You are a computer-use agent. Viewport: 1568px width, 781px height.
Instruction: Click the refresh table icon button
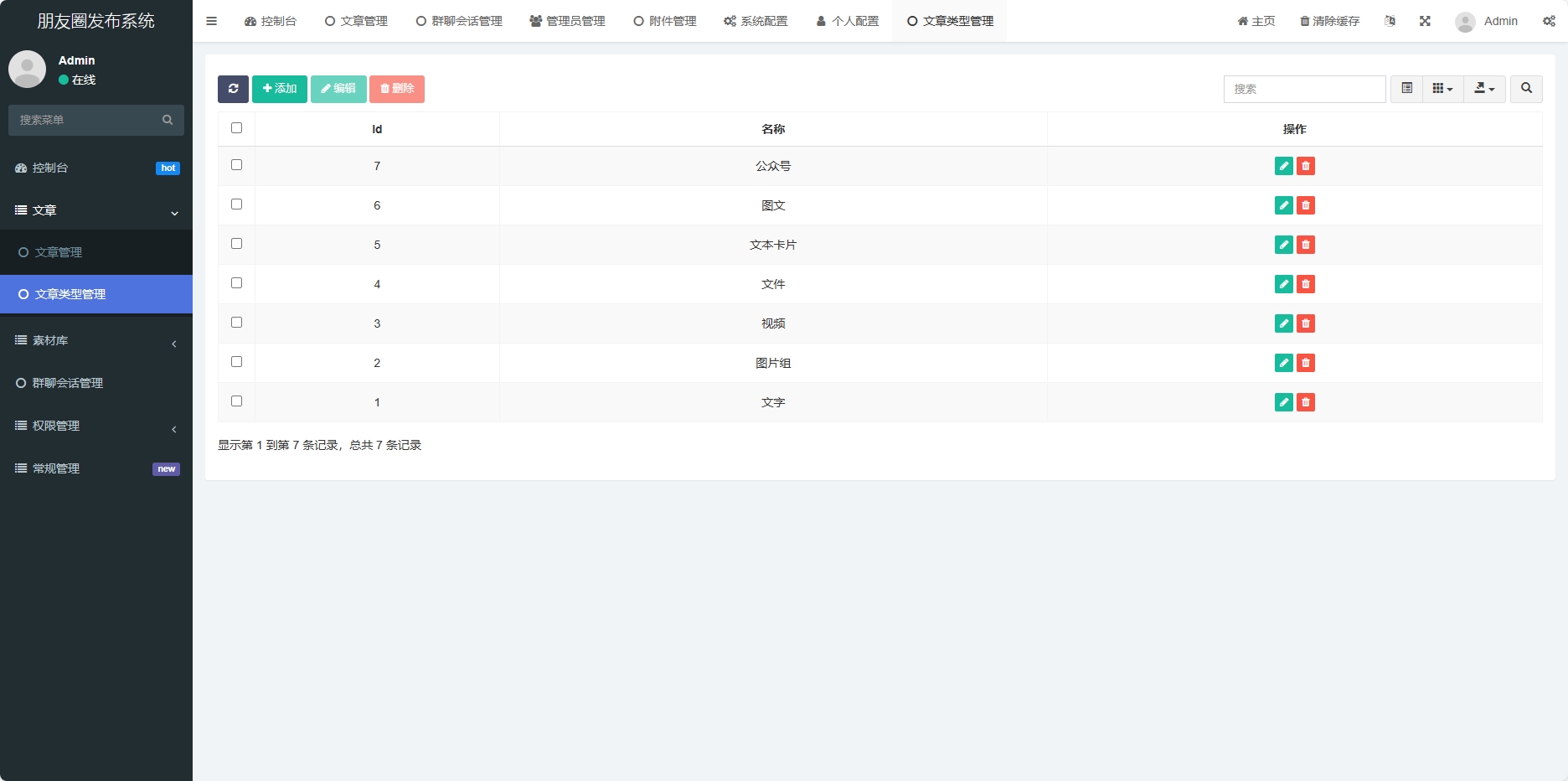click(x=233, y=89)
